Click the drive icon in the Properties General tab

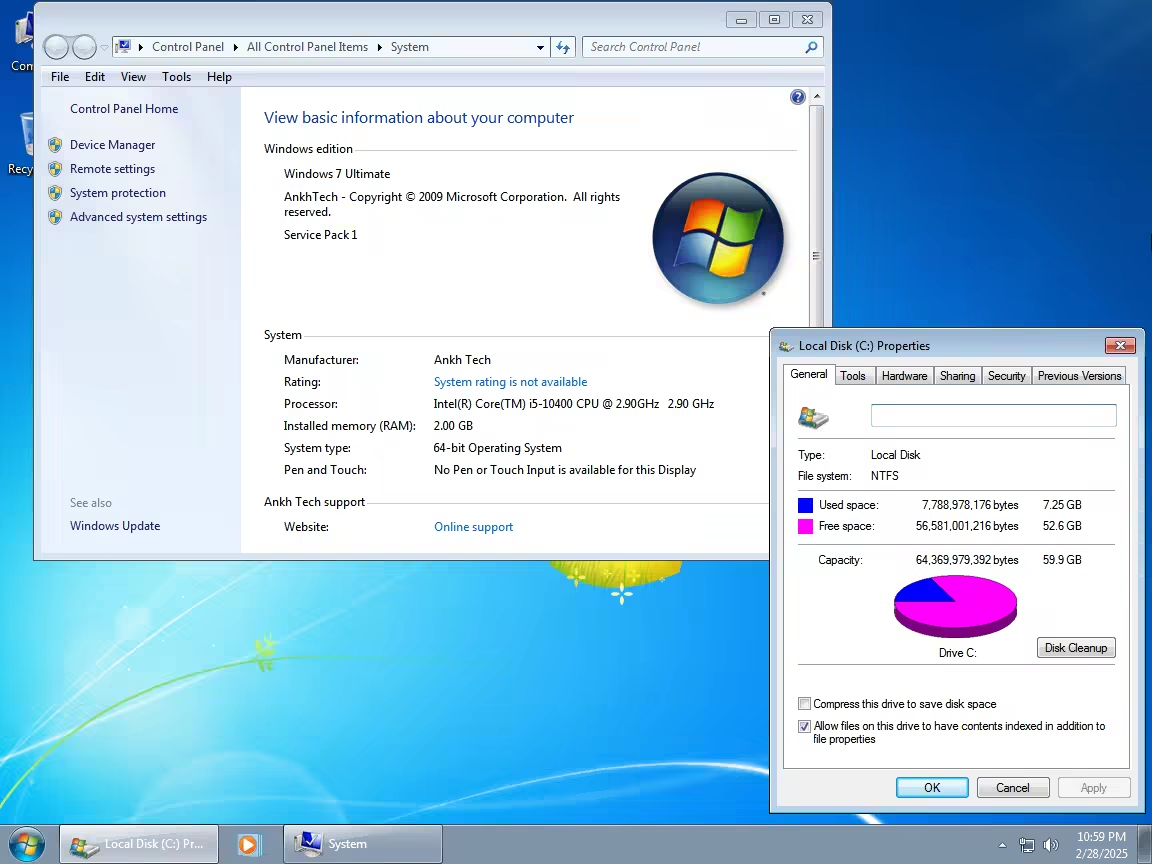(813, 417)
